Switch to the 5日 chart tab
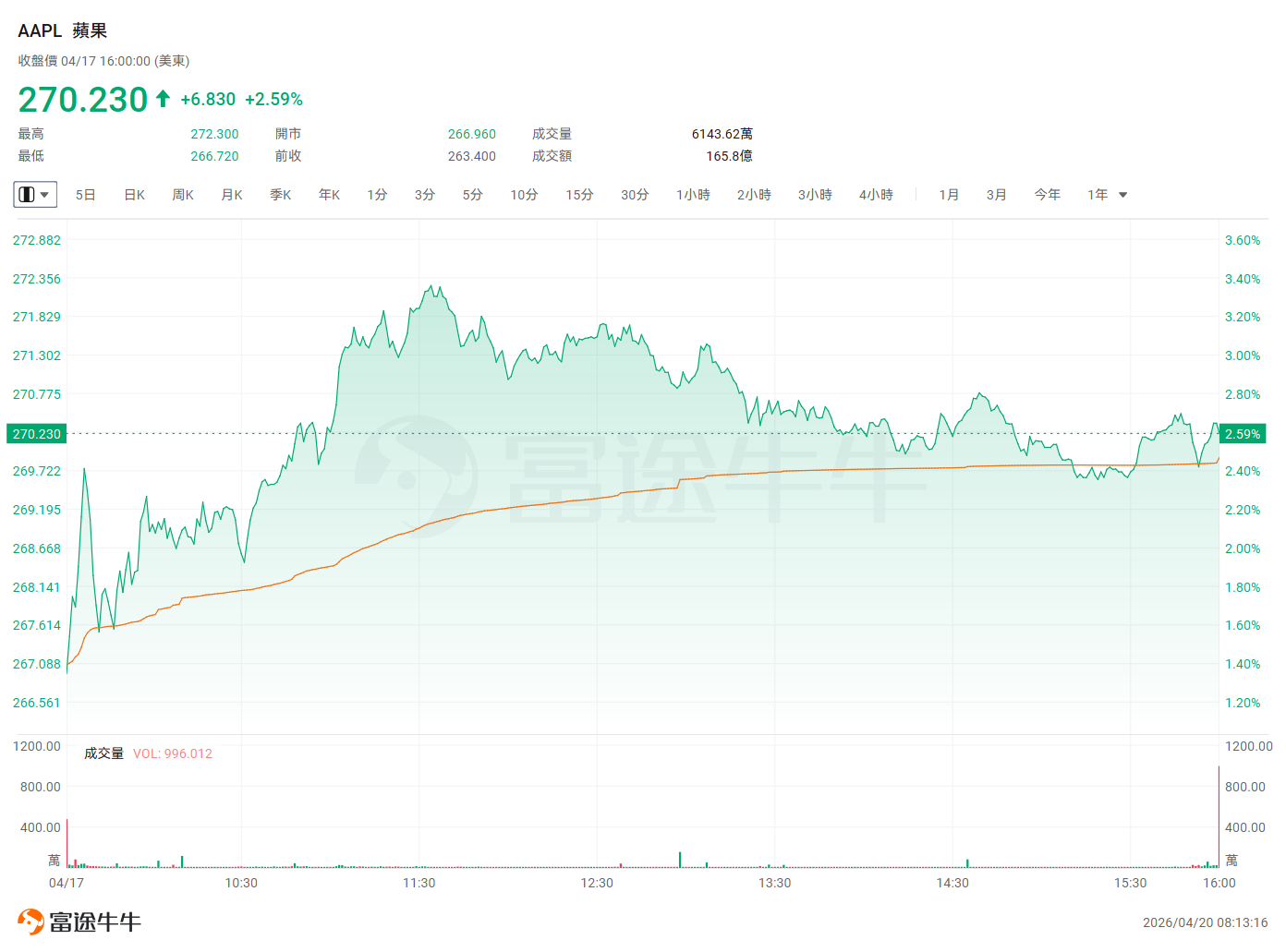 [85, 195]
